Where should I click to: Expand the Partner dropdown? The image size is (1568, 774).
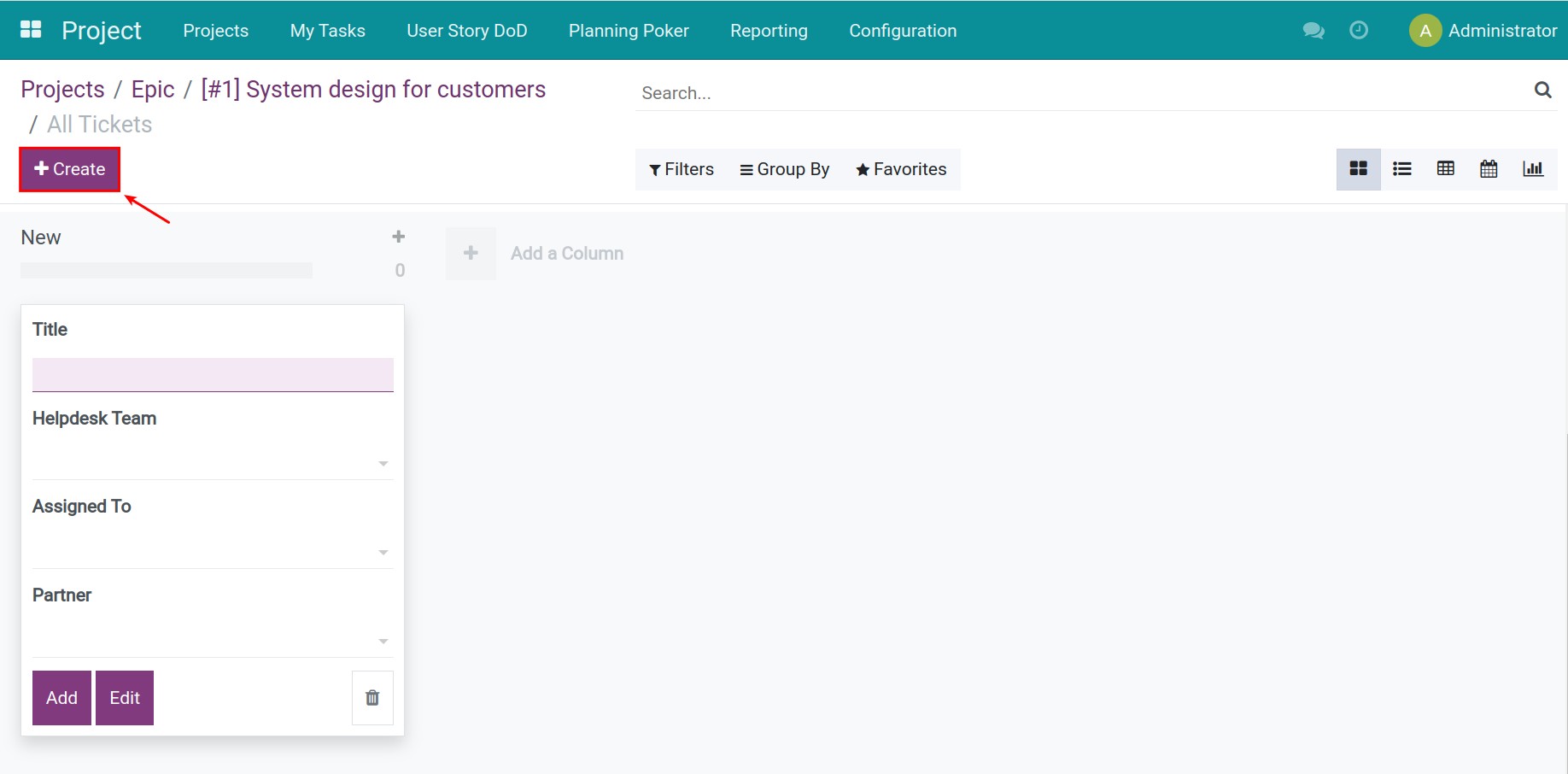(x=383, y=640)
